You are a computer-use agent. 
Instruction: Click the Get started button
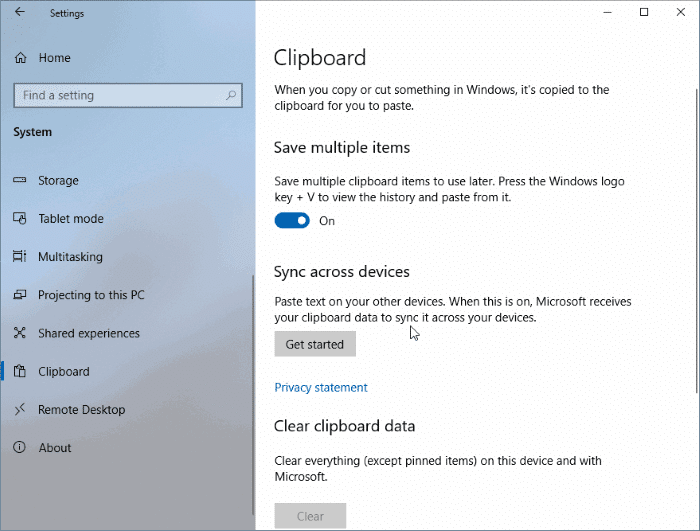point(315,344)
